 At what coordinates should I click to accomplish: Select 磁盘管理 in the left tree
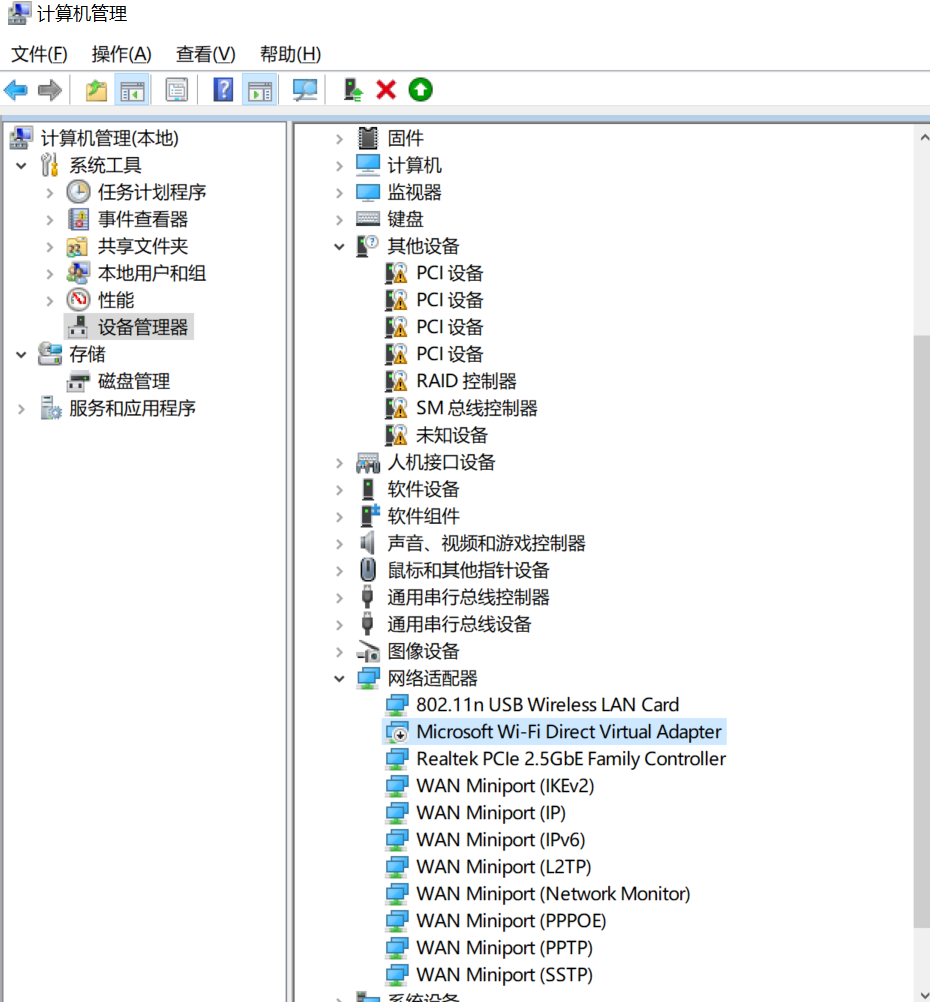(133, 381)
